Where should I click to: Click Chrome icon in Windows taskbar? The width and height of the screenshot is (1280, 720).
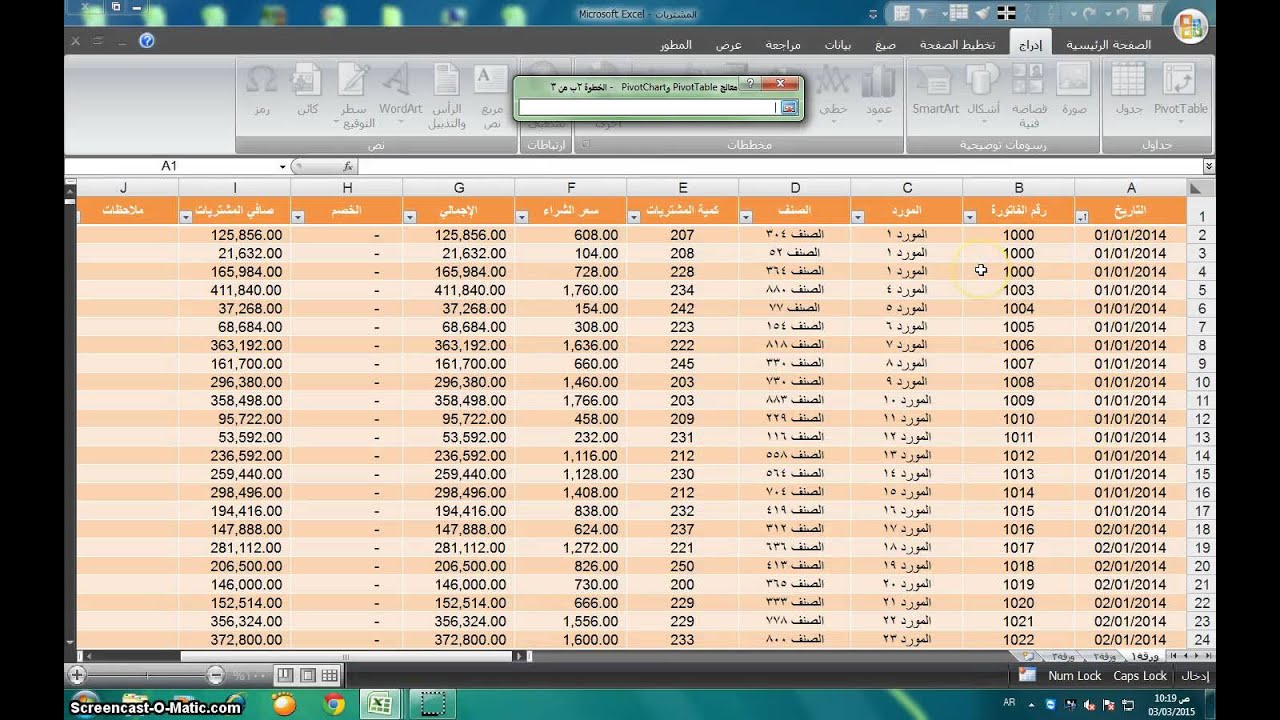click(334, 704)
